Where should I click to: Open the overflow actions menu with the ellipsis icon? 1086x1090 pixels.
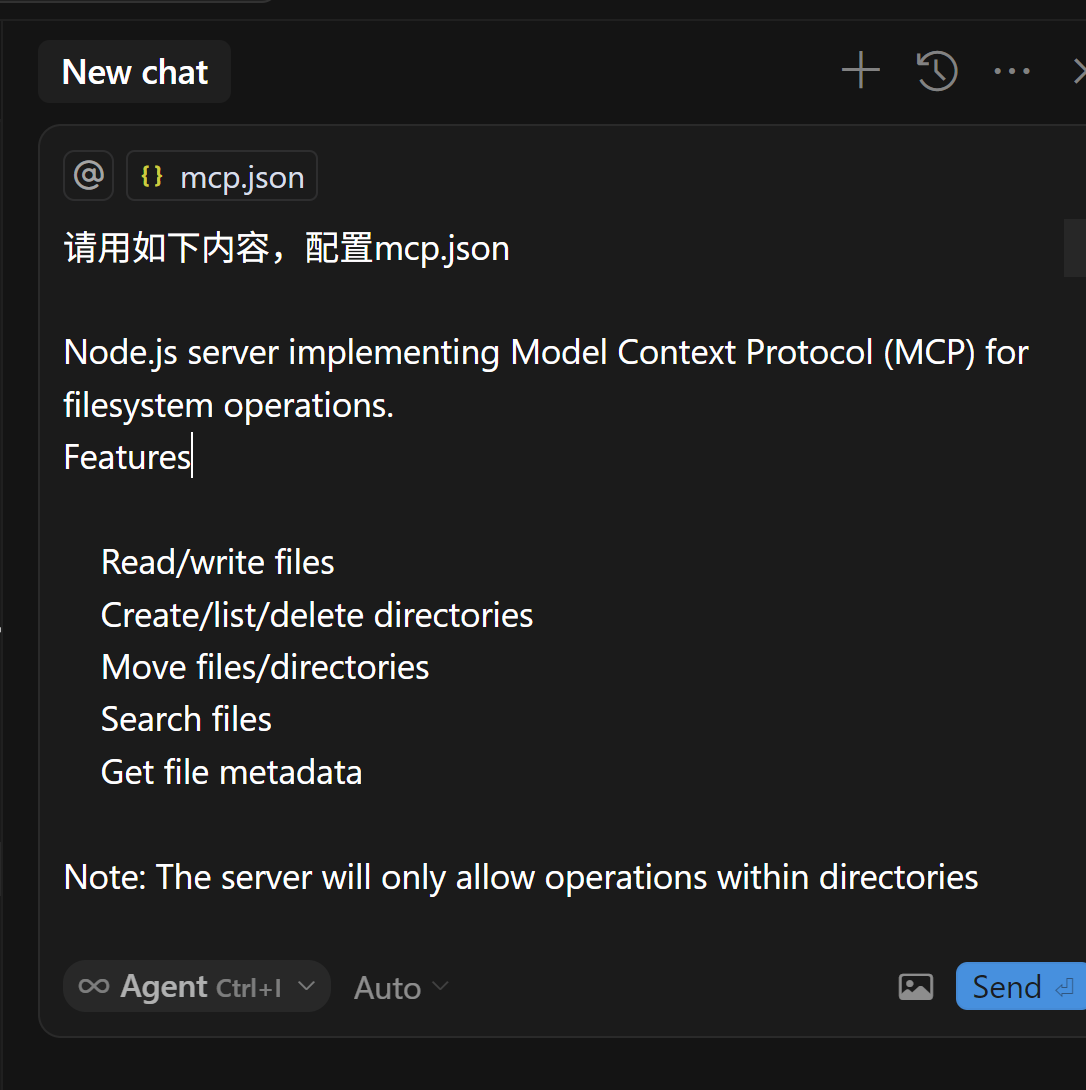click(x=1011, y=70)
